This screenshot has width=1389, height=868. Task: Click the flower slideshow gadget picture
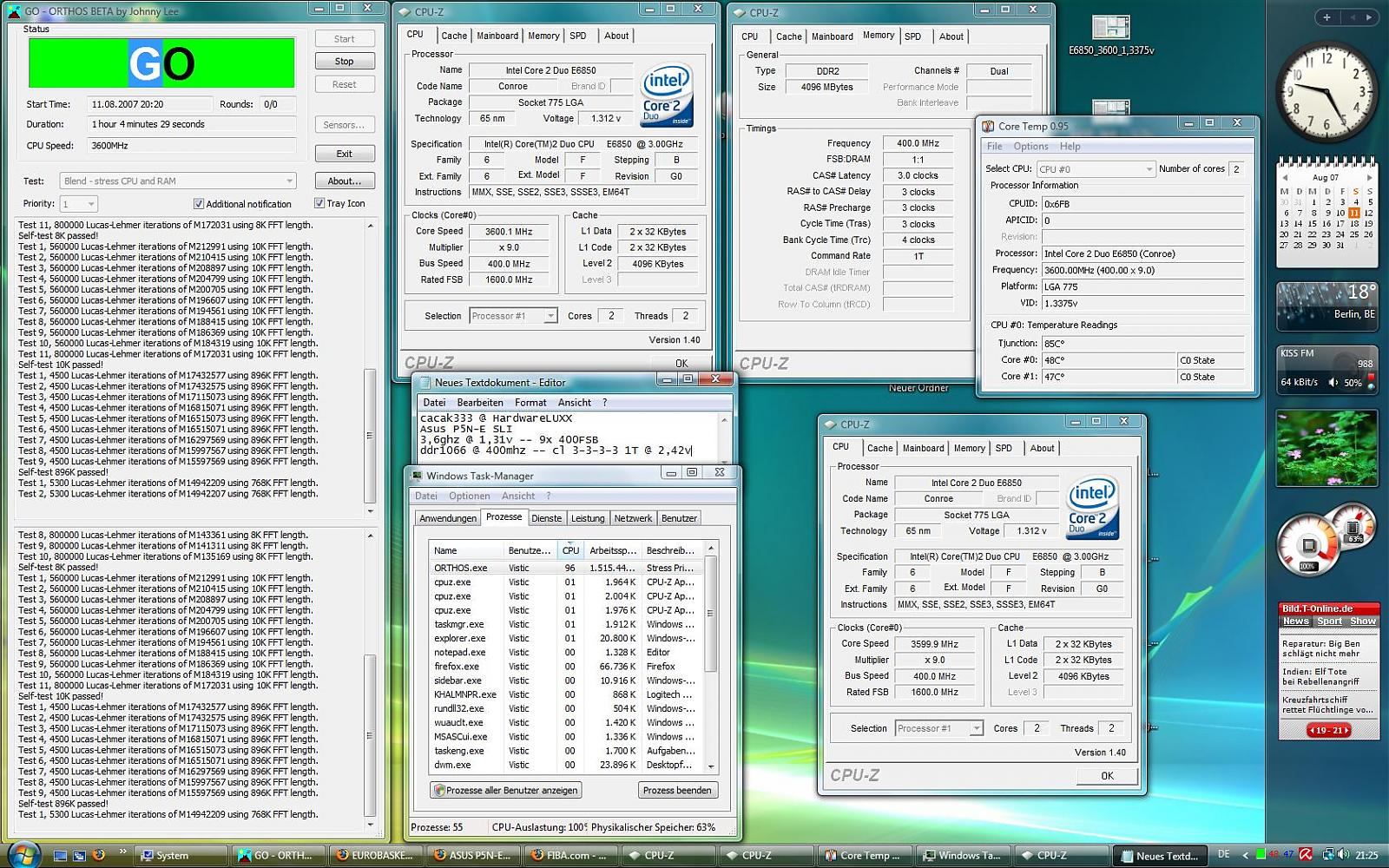(1326, 449)
